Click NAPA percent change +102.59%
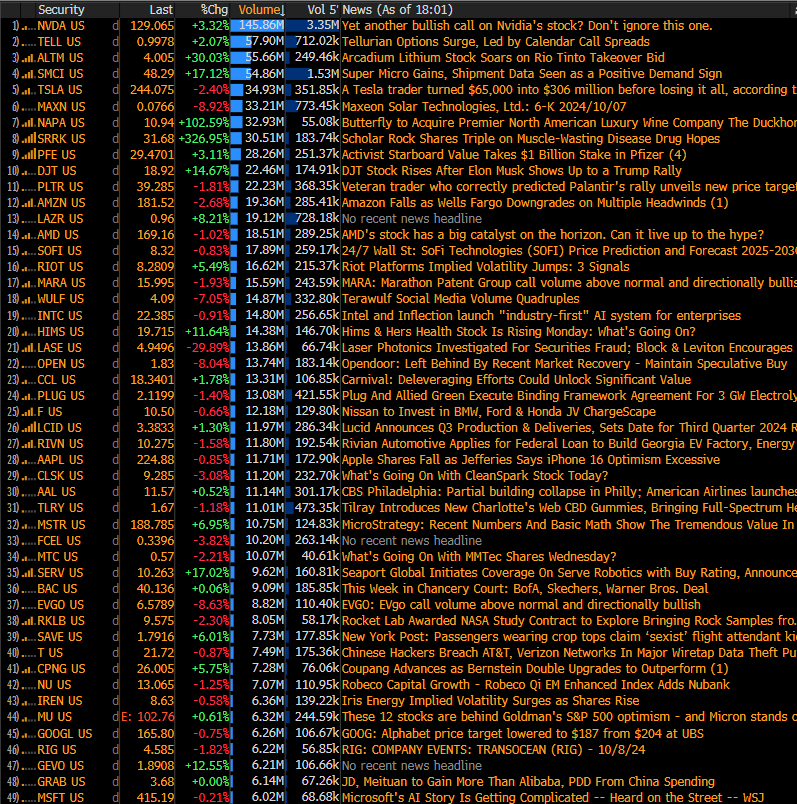 point(204,123)
